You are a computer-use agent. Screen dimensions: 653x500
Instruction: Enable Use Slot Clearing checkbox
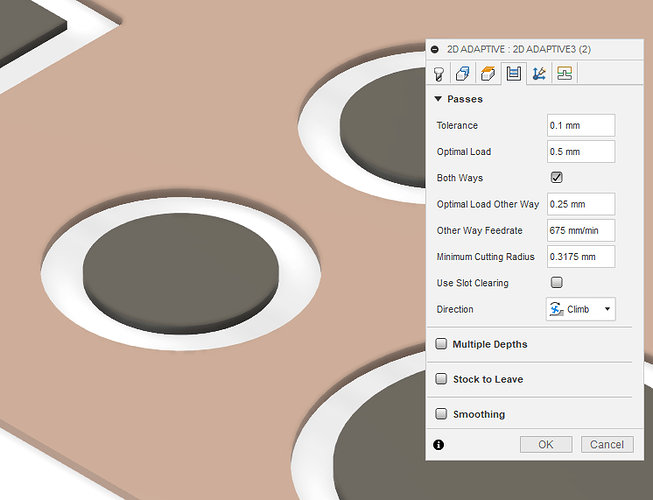pyautogui.click(x=557, y=283)
